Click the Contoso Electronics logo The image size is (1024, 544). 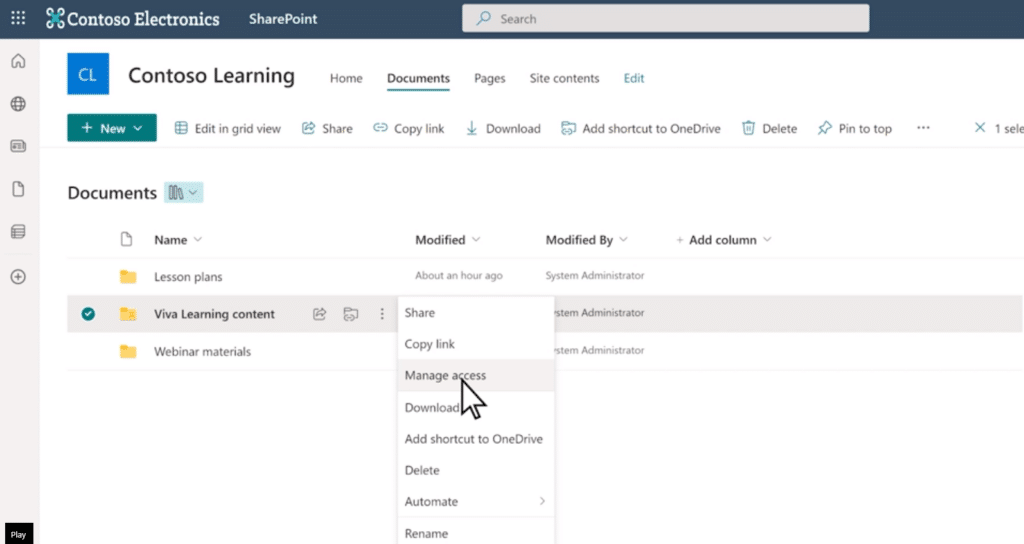(133, 19)
